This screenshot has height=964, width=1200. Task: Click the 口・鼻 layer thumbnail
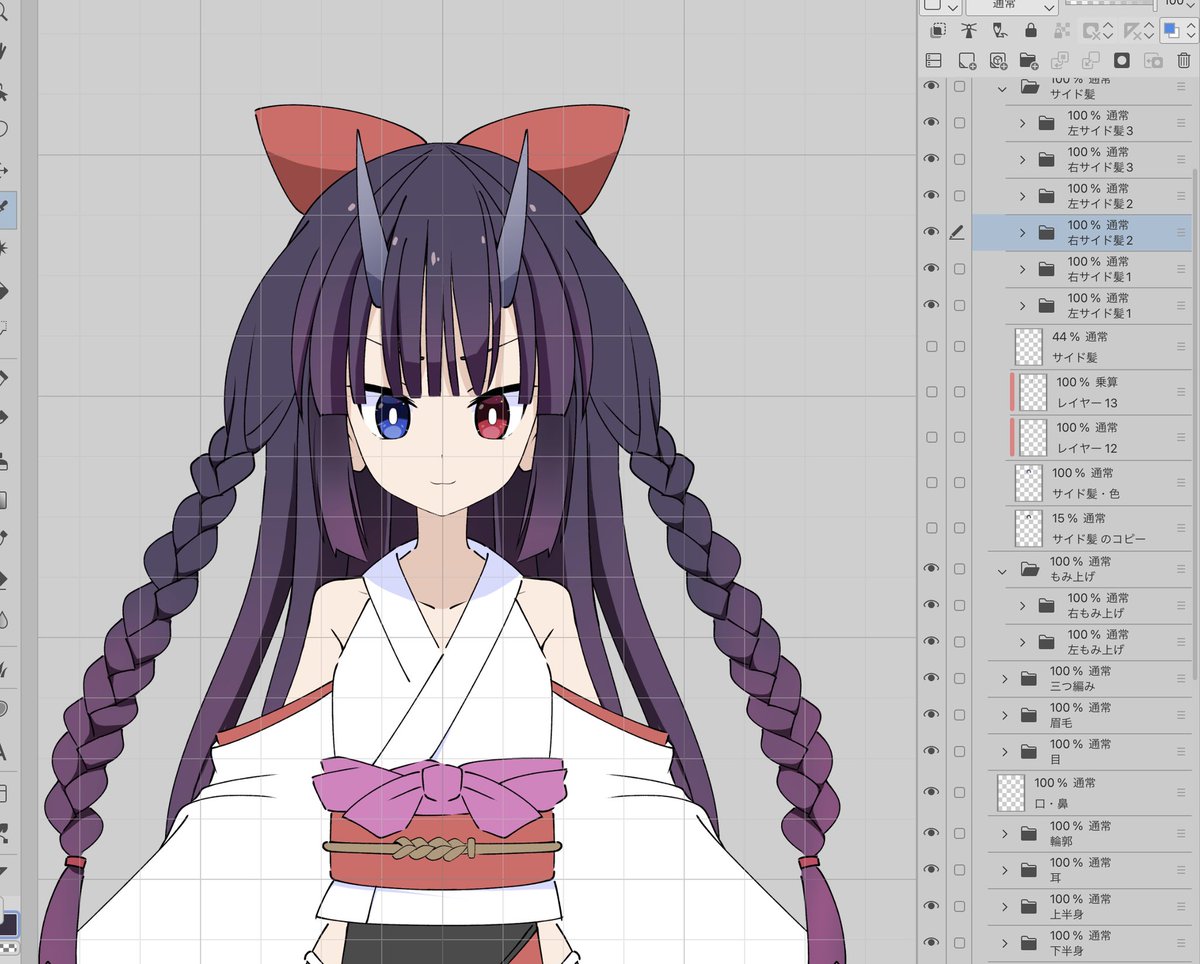coord(1011,791)
